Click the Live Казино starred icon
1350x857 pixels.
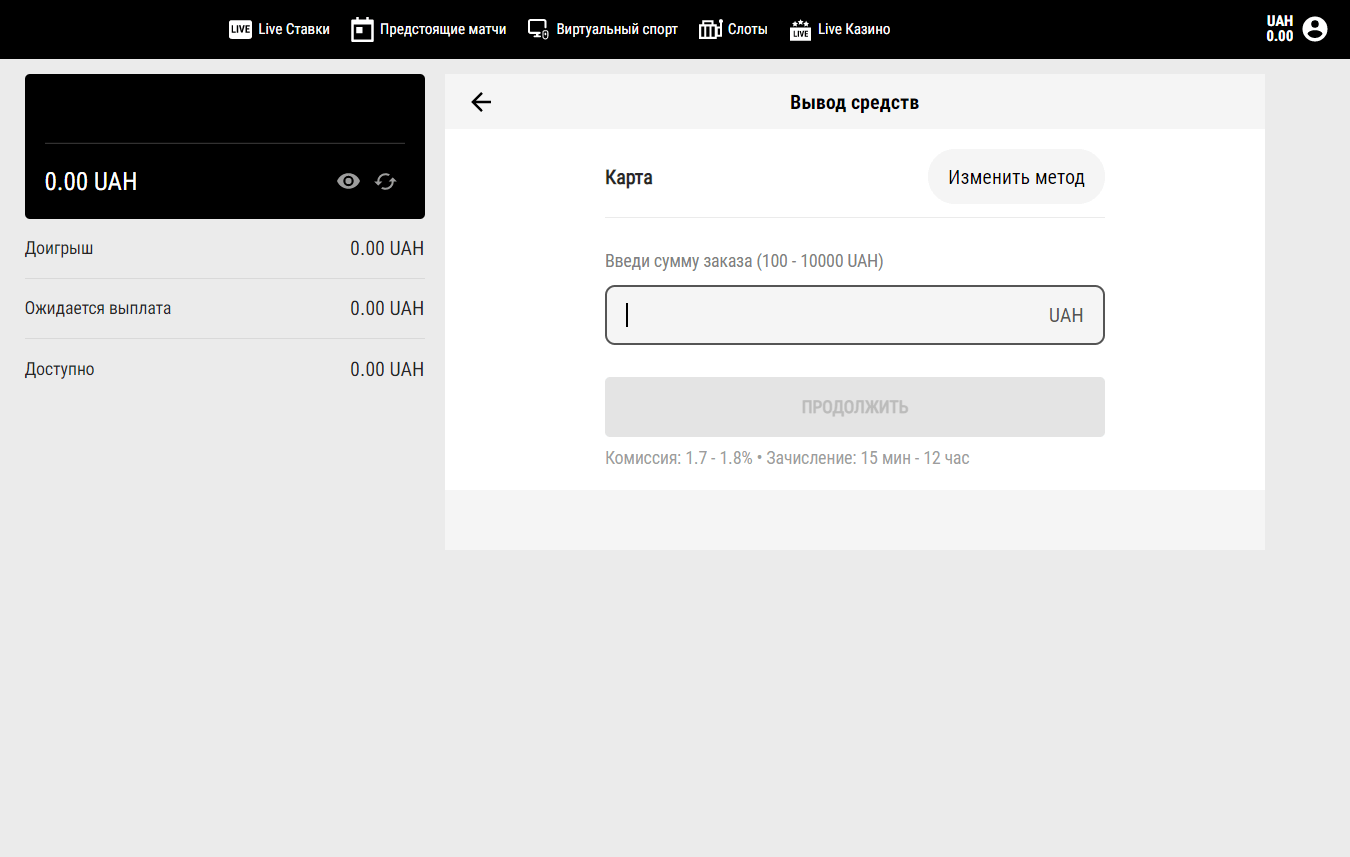[x=800, y=30]
